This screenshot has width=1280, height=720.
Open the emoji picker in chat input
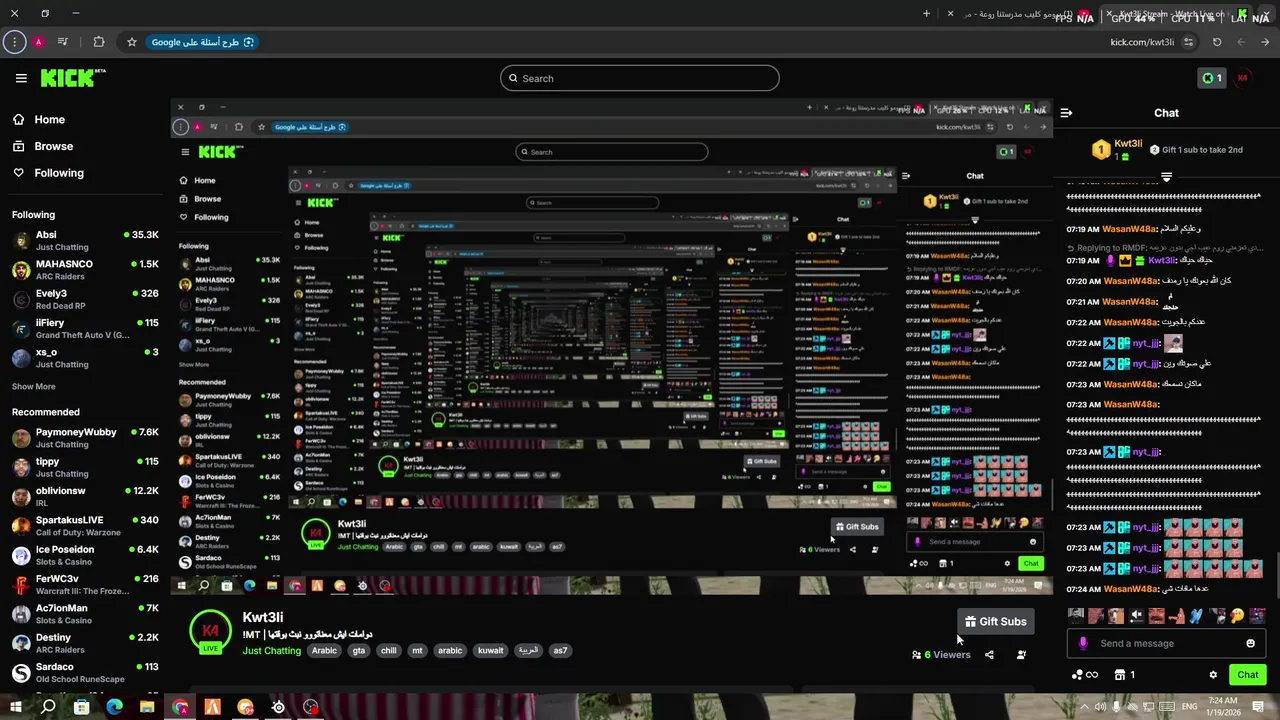(1250, 643)
